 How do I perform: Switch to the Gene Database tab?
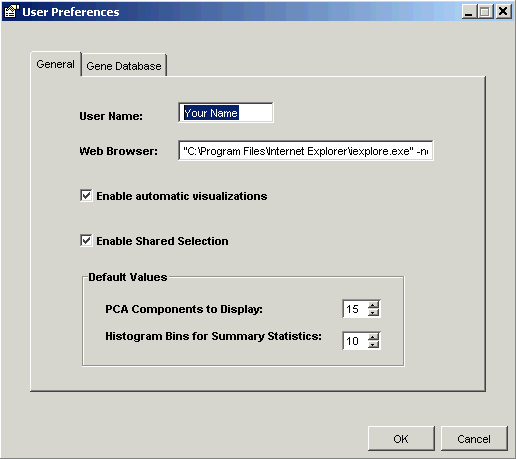124,66
